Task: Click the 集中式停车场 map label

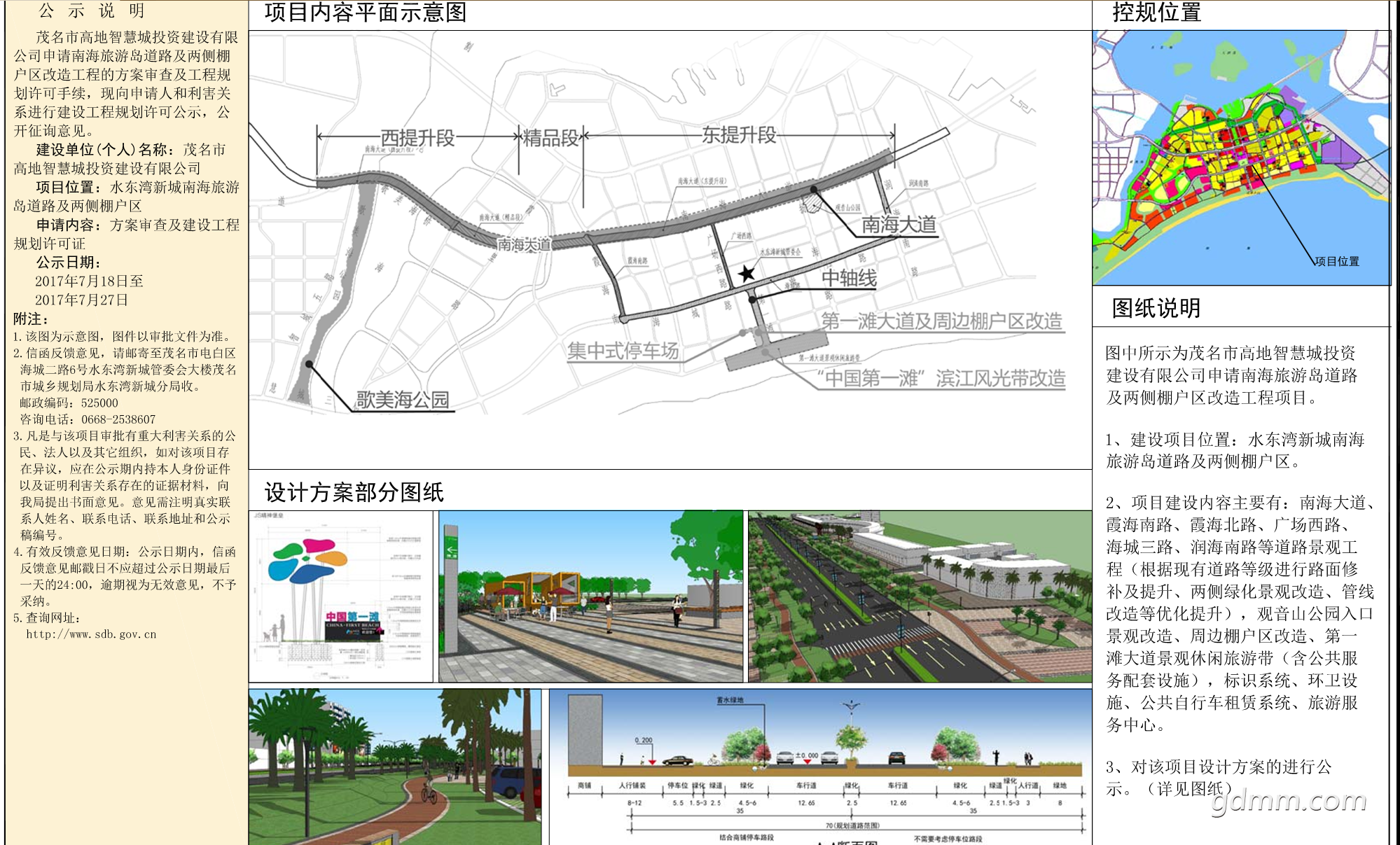Action: coord(623,351)
